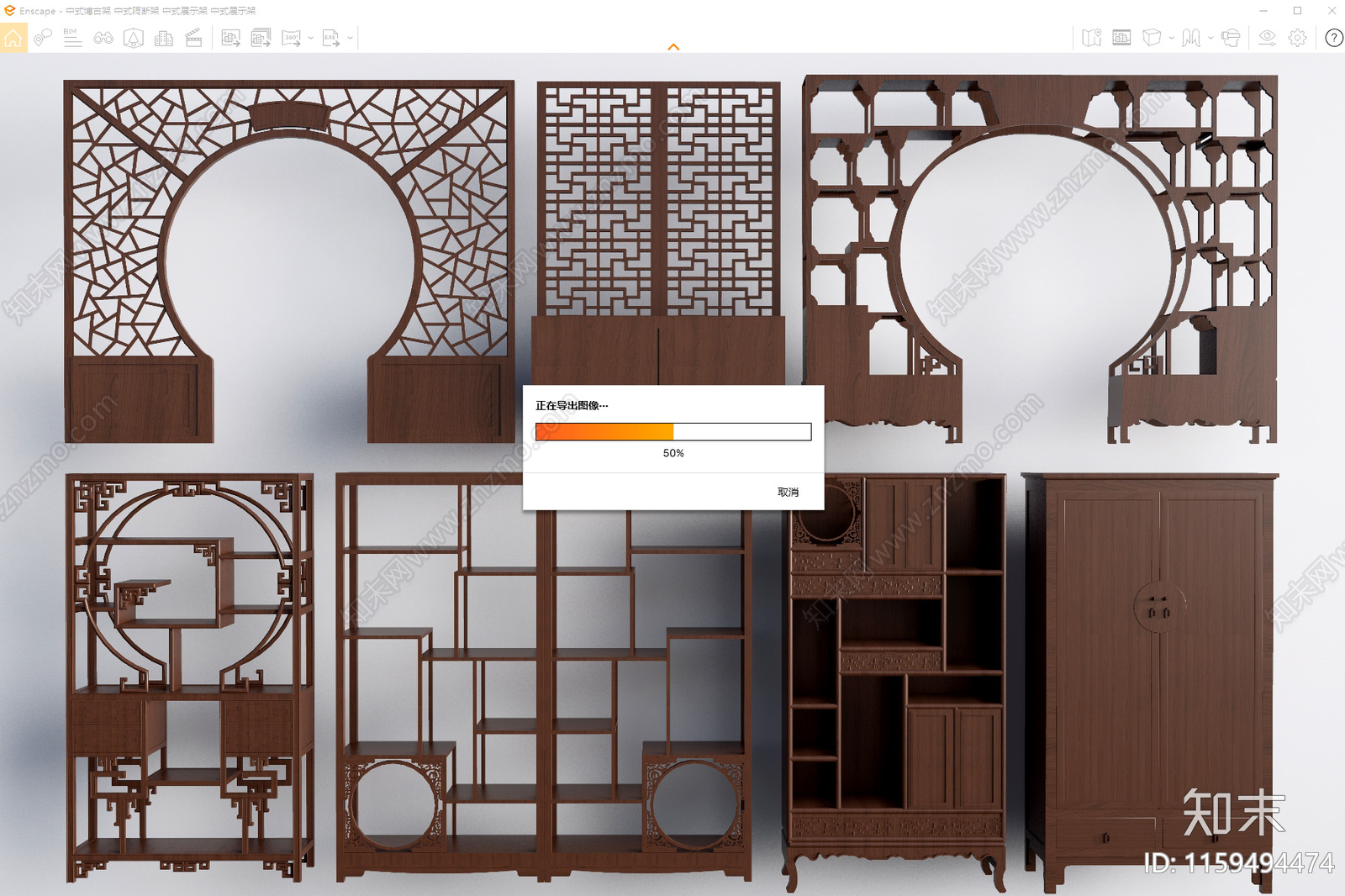The image size is (1345, 896).
Task: Toggle the BIM info mode icon
Action: 72,38
